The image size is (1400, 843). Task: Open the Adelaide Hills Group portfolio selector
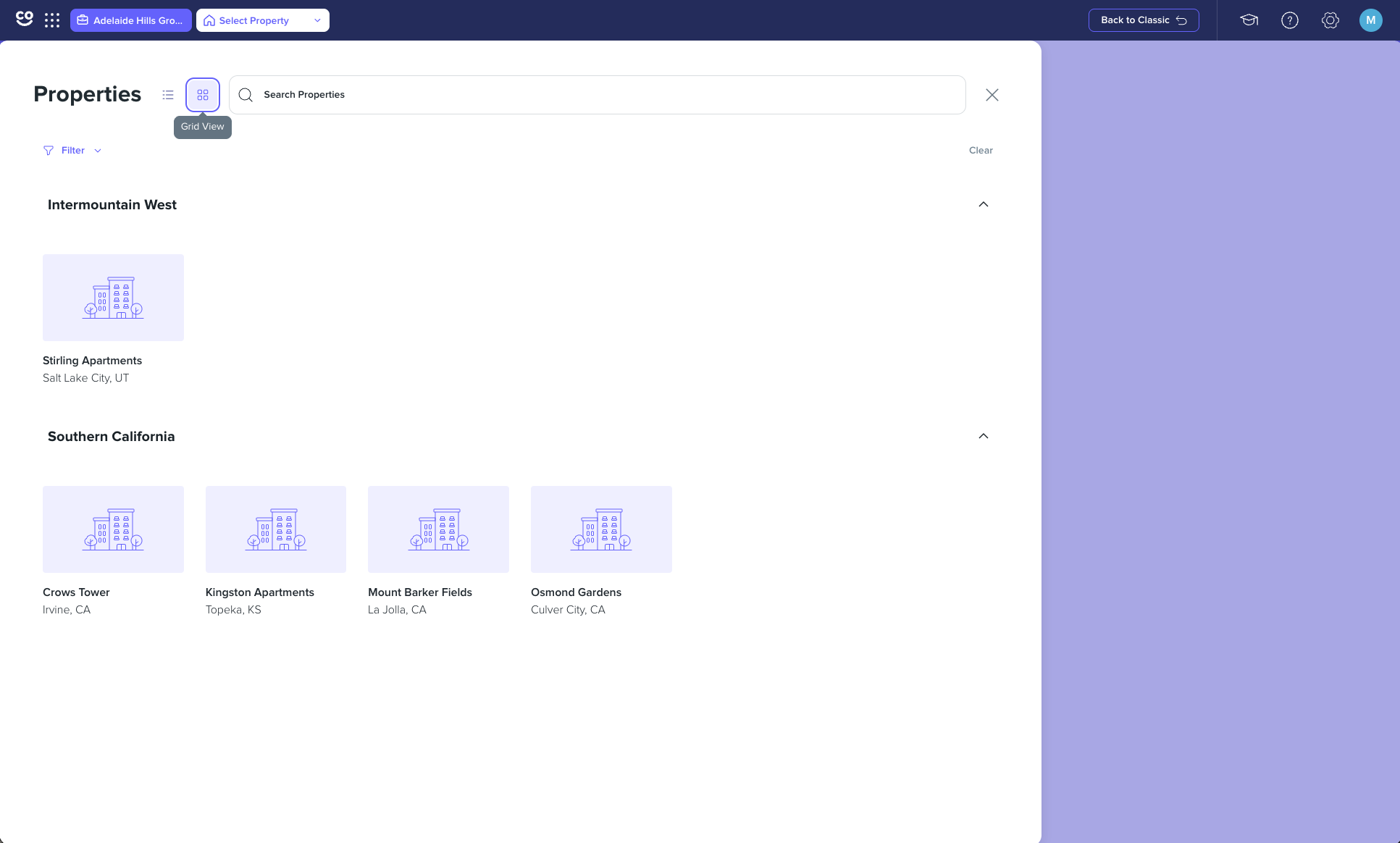tap(131, 20)
